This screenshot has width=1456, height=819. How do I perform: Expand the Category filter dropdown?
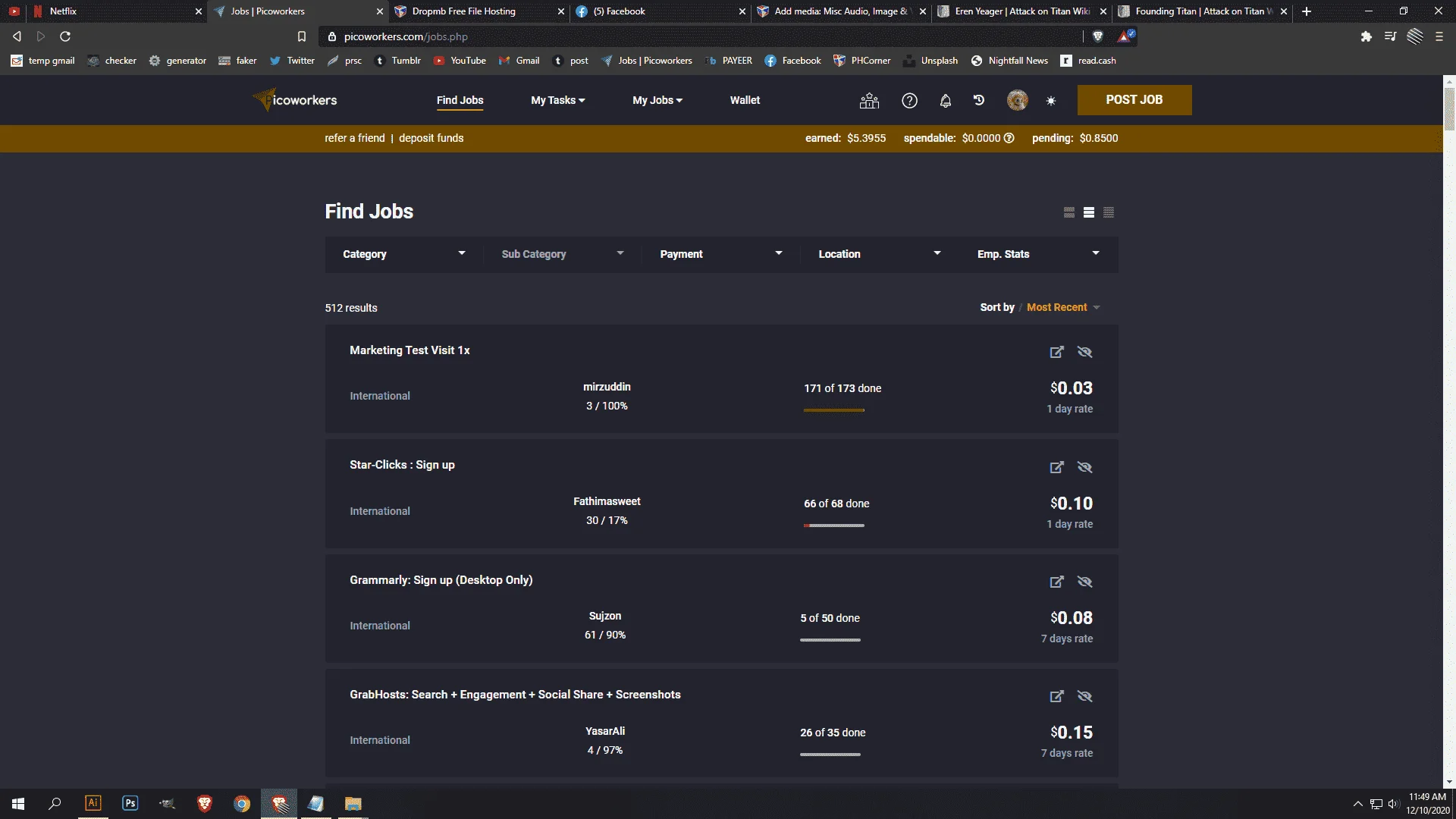[x=403, y=254]
